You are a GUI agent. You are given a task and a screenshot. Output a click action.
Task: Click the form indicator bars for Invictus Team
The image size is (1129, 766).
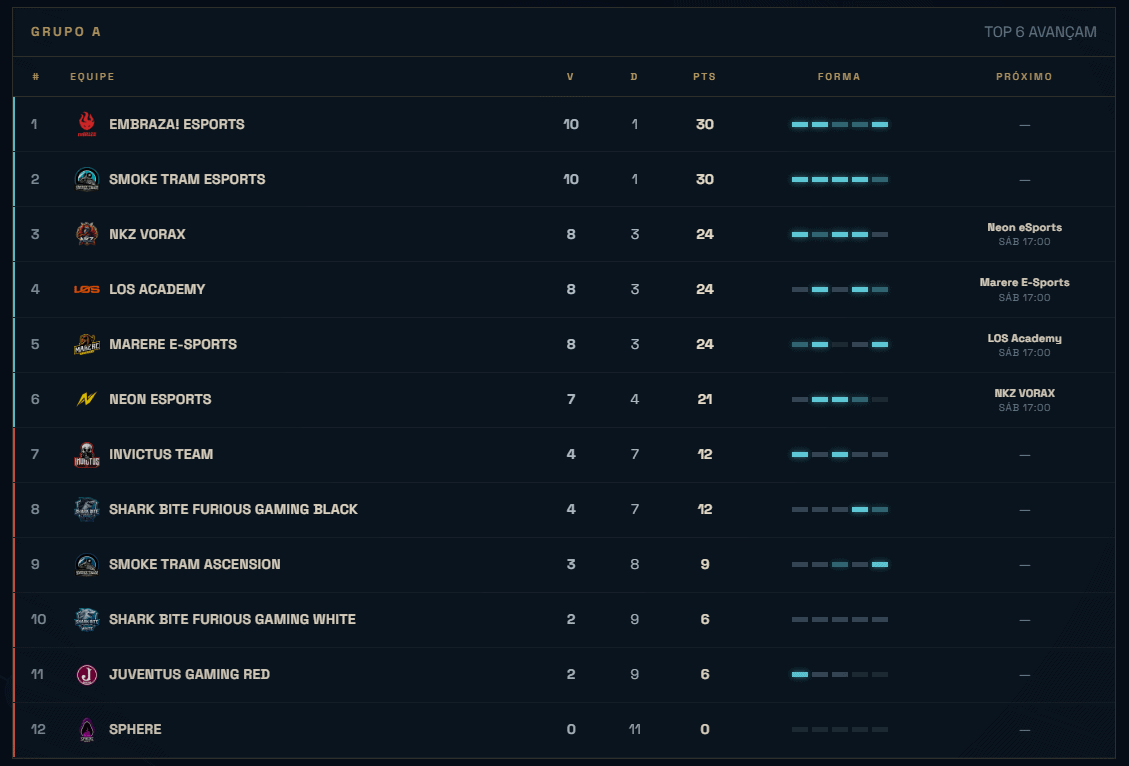click(840, 454)
